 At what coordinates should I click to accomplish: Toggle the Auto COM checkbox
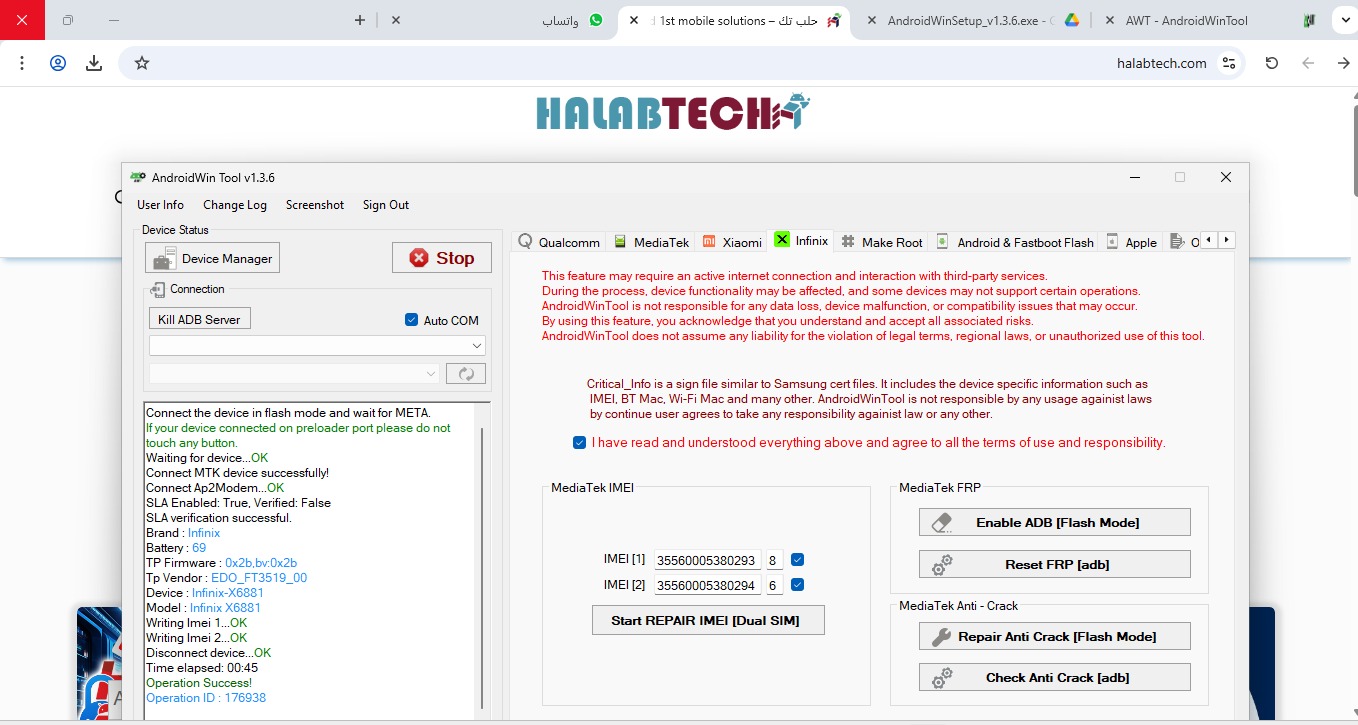coord(411,320)
